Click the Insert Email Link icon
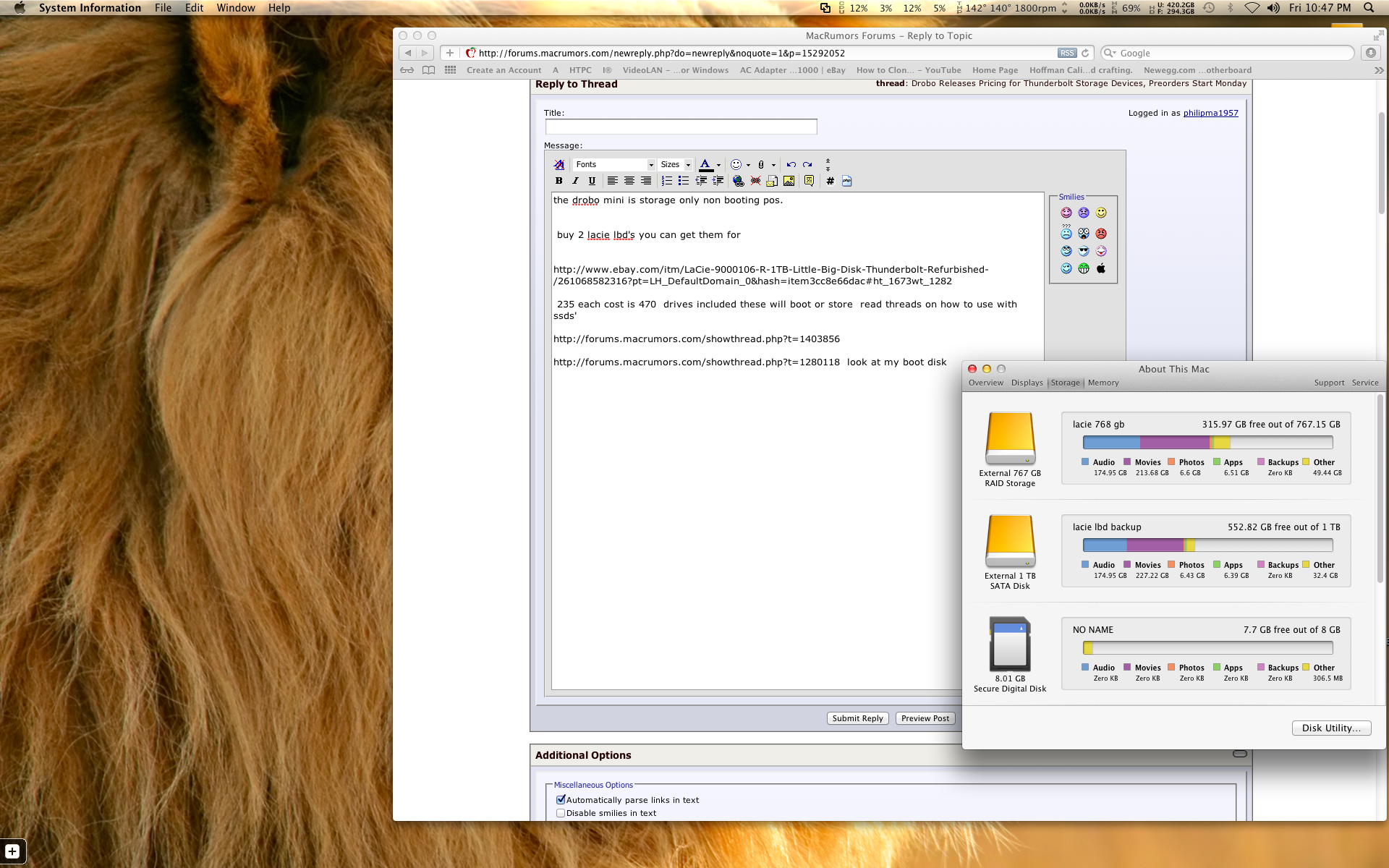Image resolution: width=1389 pixels, height=868 pixels. tap(772, 181)
